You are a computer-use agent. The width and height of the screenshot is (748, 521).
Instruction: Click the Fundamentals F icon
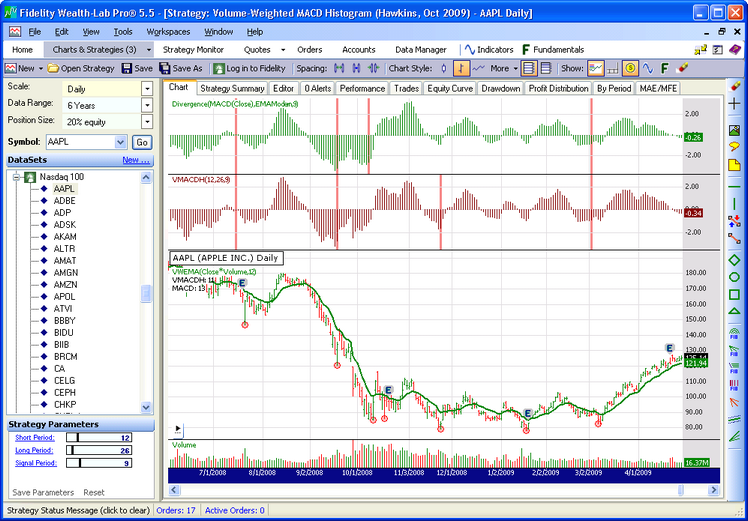tap(525, 49)
